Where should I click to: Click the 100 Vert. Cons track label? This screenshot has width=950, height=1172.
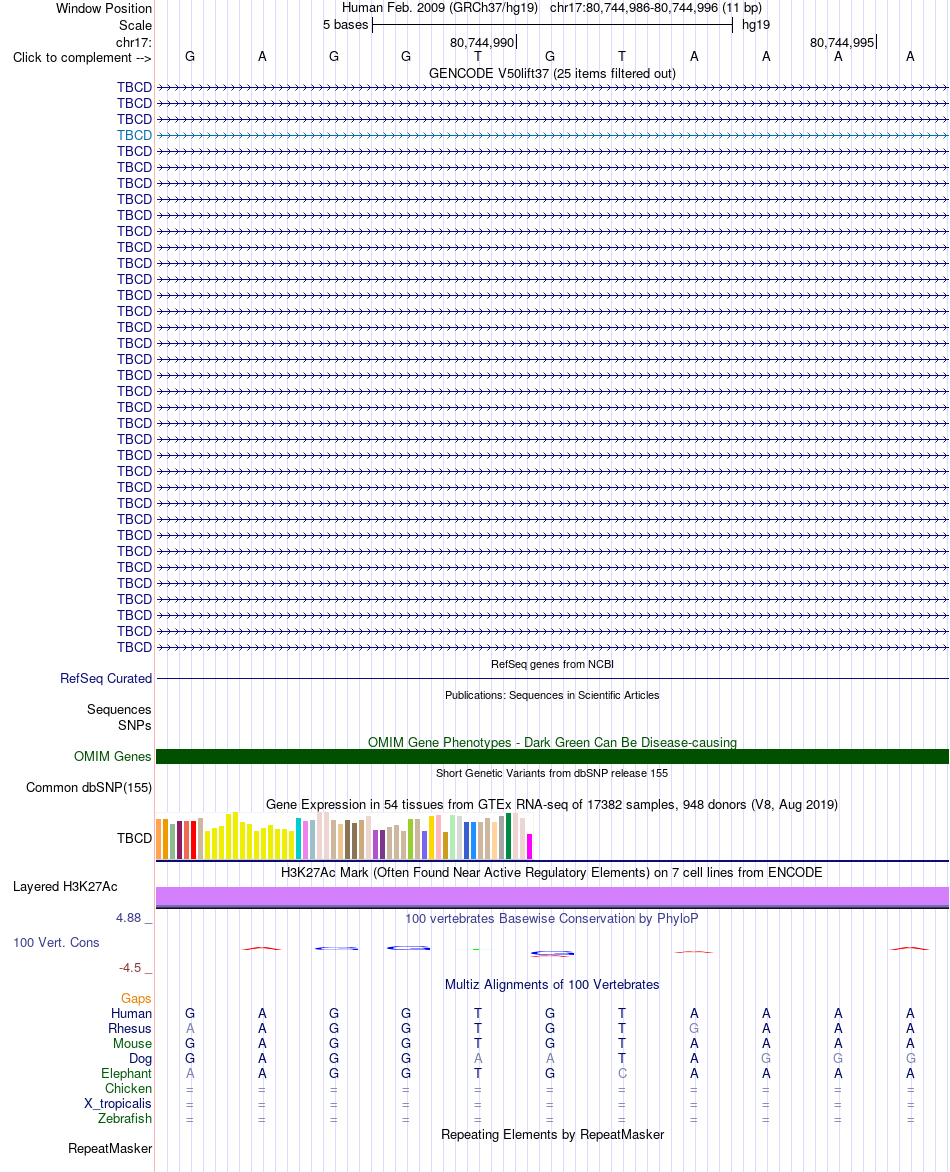coord(56,943)
